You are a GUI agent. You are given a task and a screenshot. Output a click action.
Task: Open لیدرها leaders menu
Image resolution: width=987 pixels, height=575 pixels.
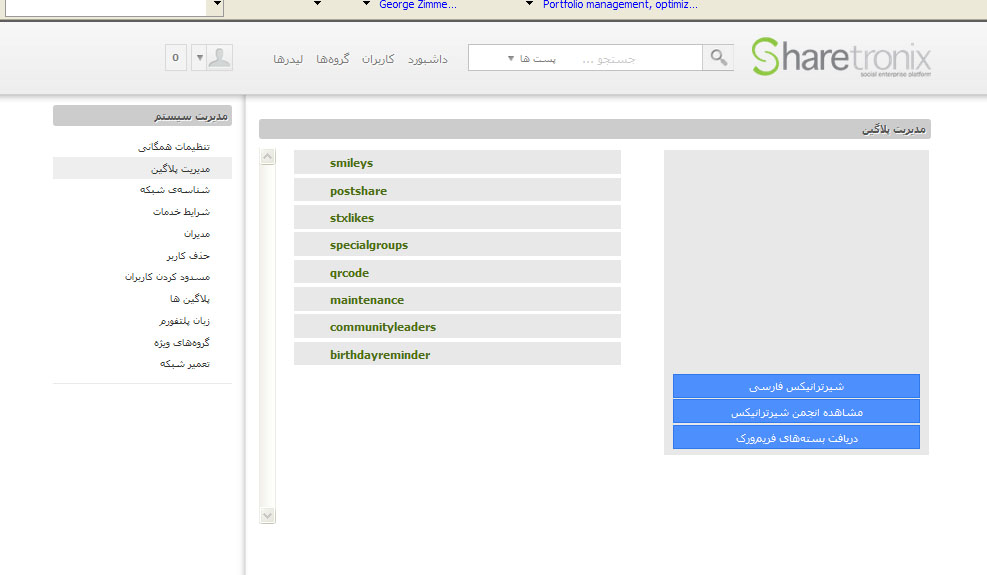(288, 59)
